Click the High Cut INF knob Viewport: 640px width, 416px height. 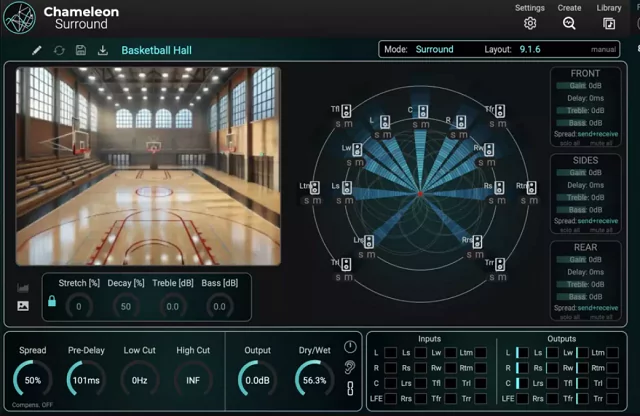click(193, 380)
